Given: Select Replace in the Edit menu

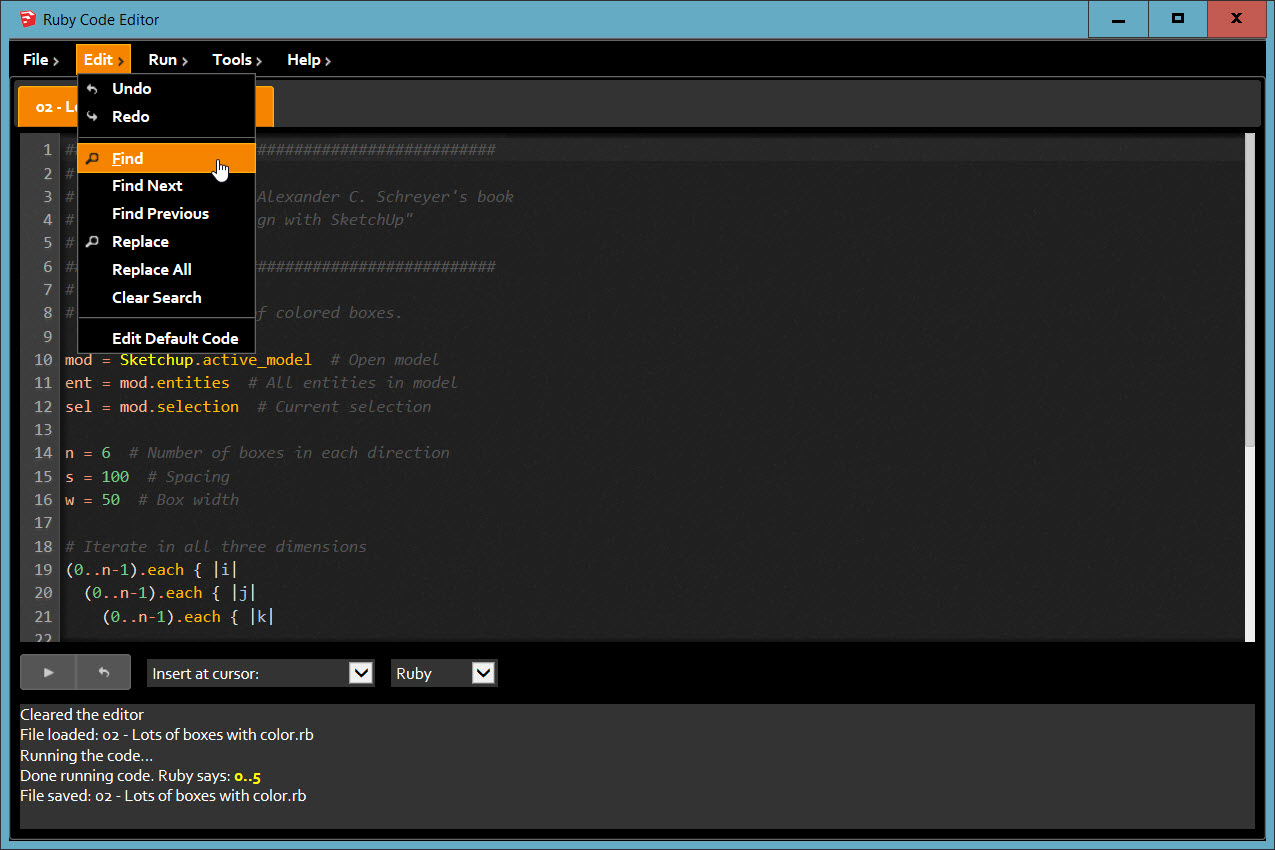Looking at the screenshot, I should click(140, 242).
